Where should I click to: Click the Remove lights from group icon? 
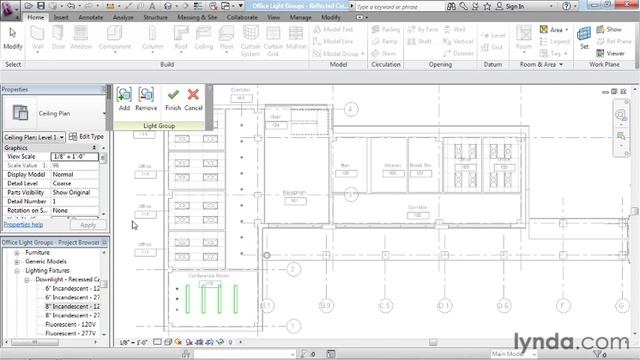[146, 95]
